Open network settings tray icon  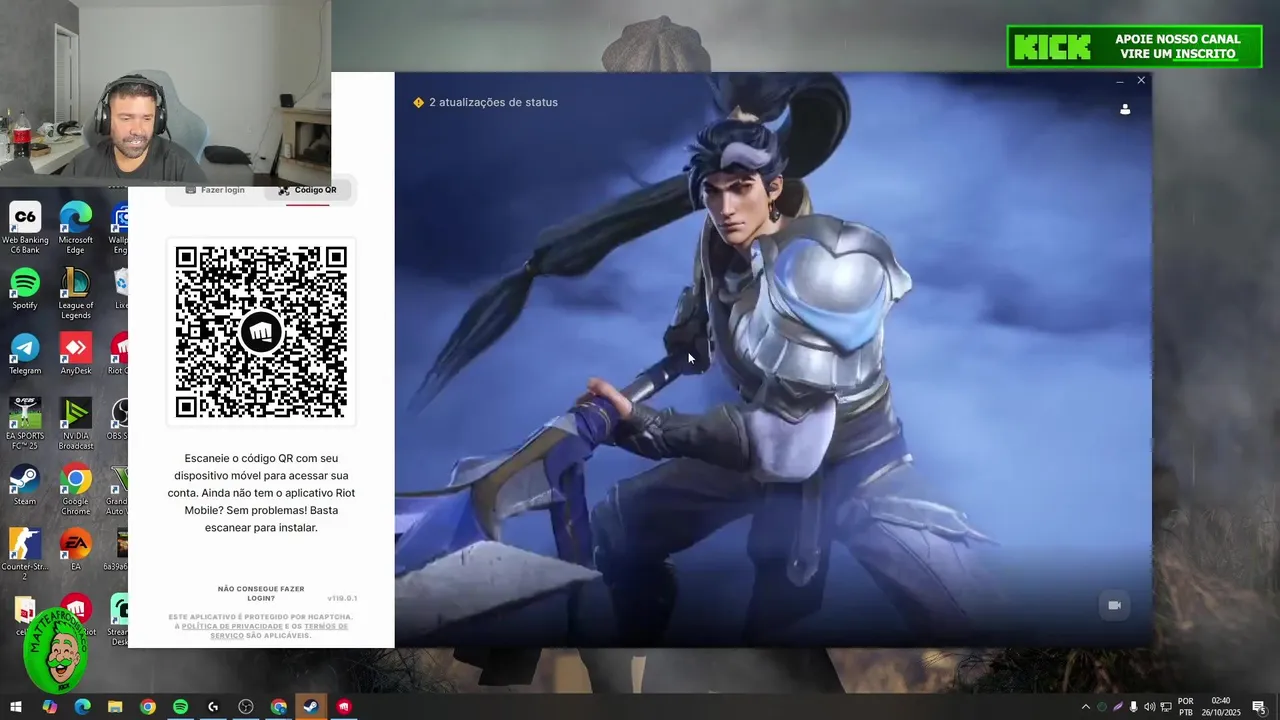coord(1166,707)
